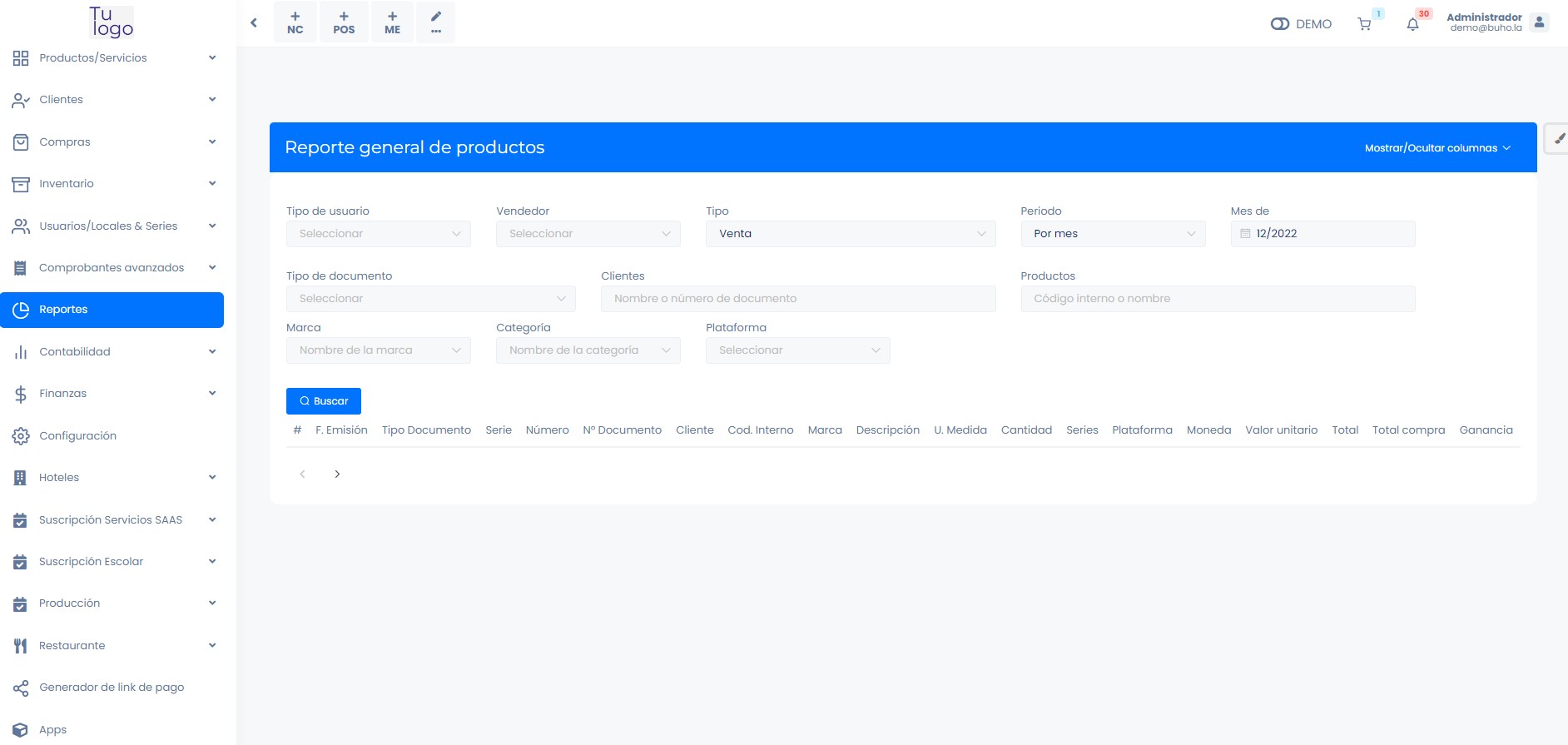This screenshot has width=1568, height=745.
Task: Collapse sidebar with the left arrow
Action: 254,23
